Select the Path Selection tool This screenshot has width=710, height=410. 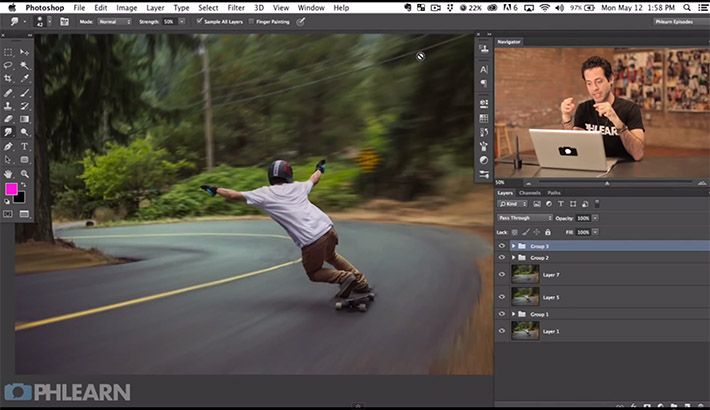tap(8, 160)
